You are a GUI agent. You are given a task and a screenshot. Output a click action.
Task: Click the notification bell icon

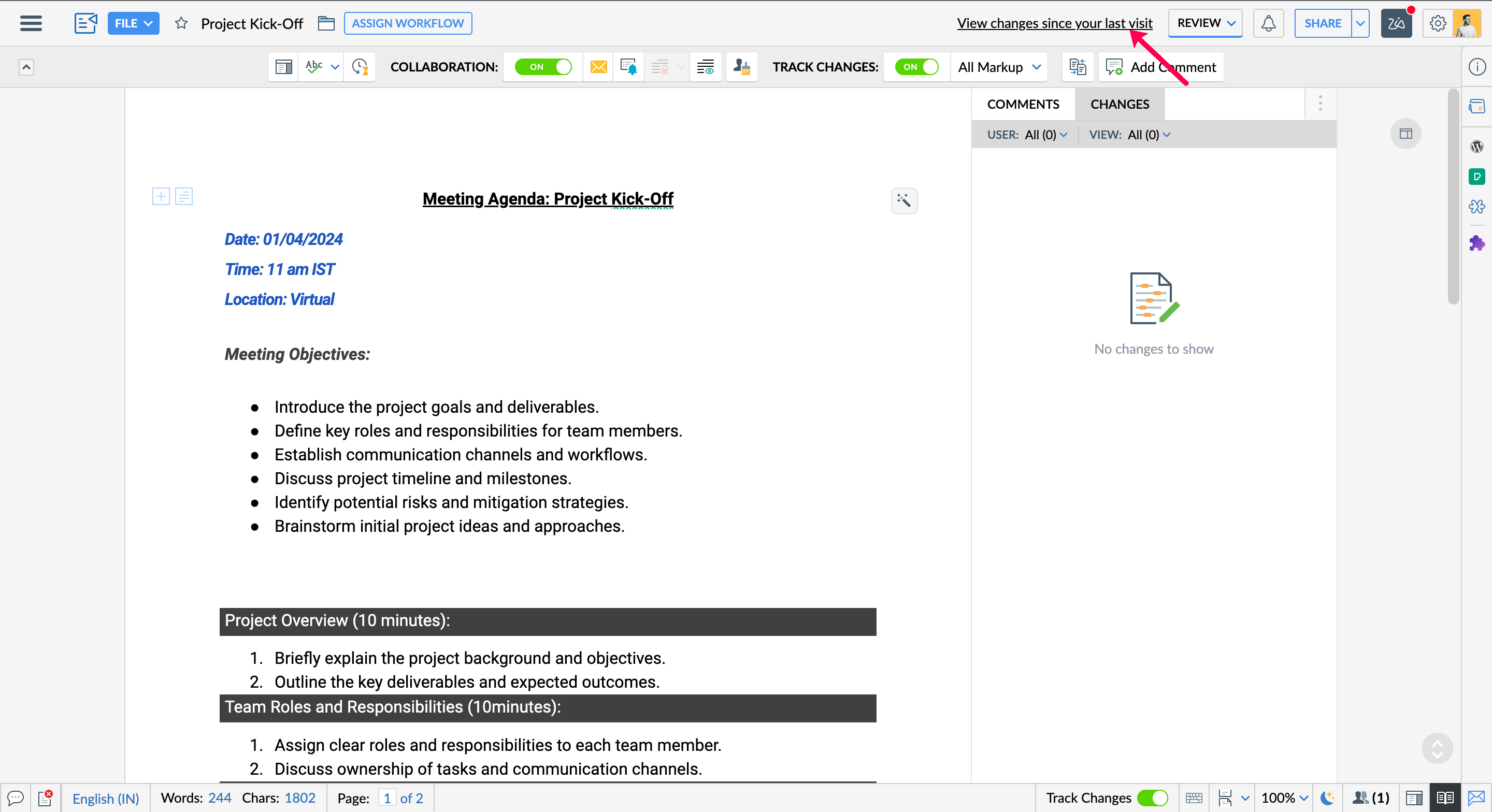point(1268,23)
